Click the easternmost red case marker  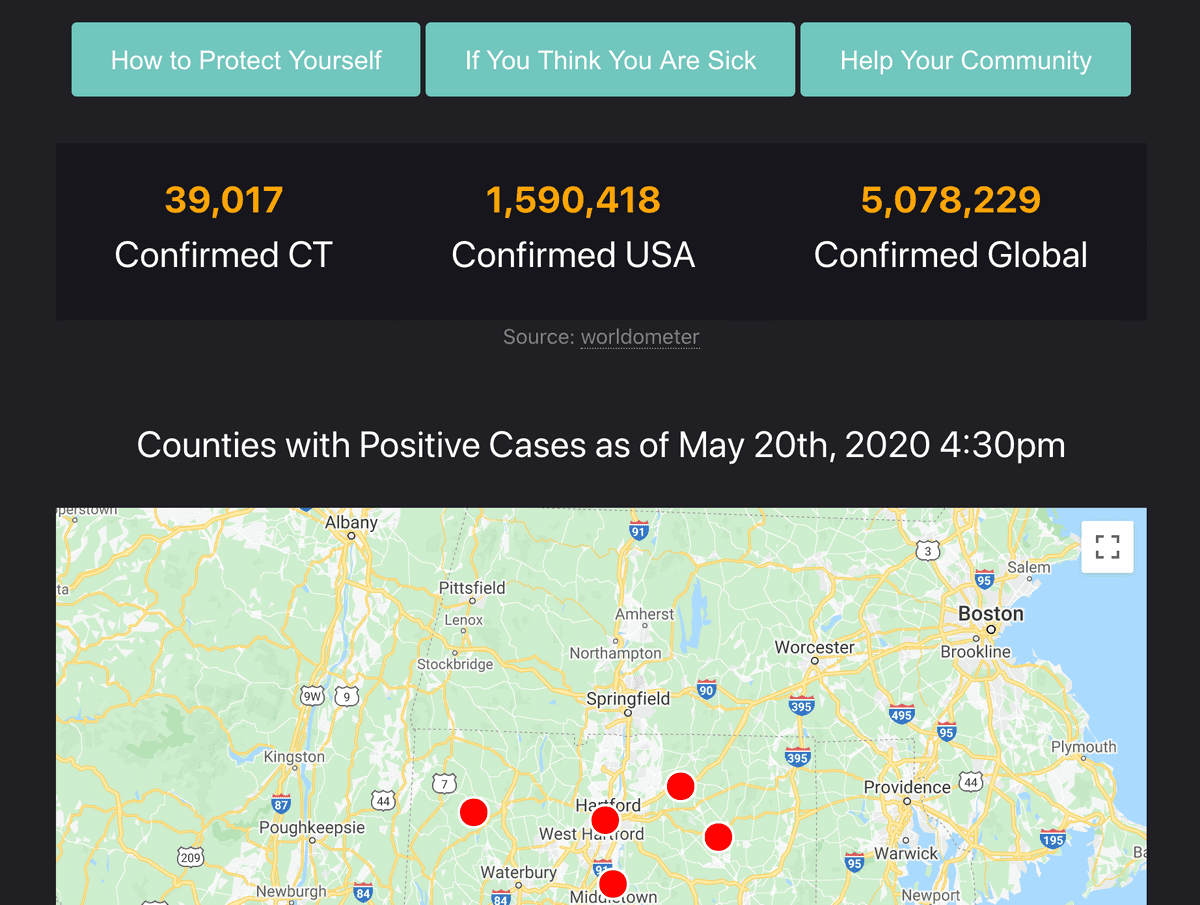[x=718, y=837]
